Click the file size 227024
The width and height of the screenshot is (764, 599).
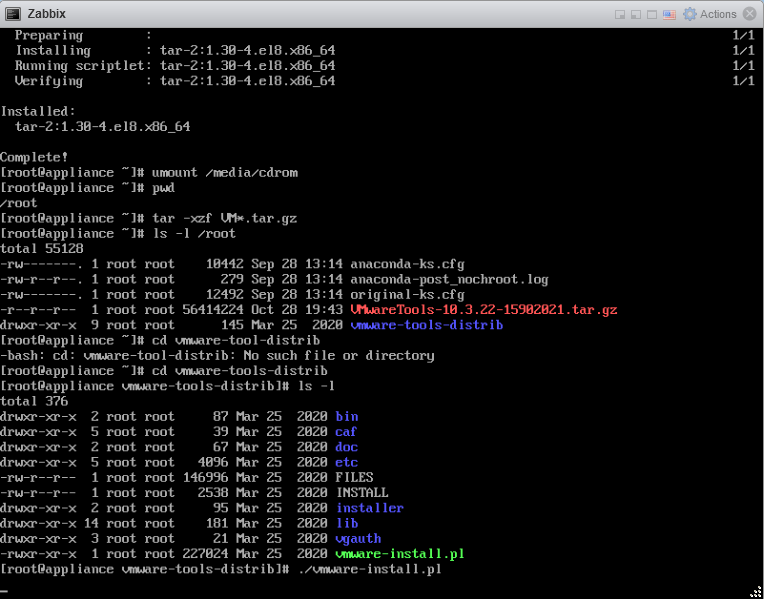click(205, 554)
